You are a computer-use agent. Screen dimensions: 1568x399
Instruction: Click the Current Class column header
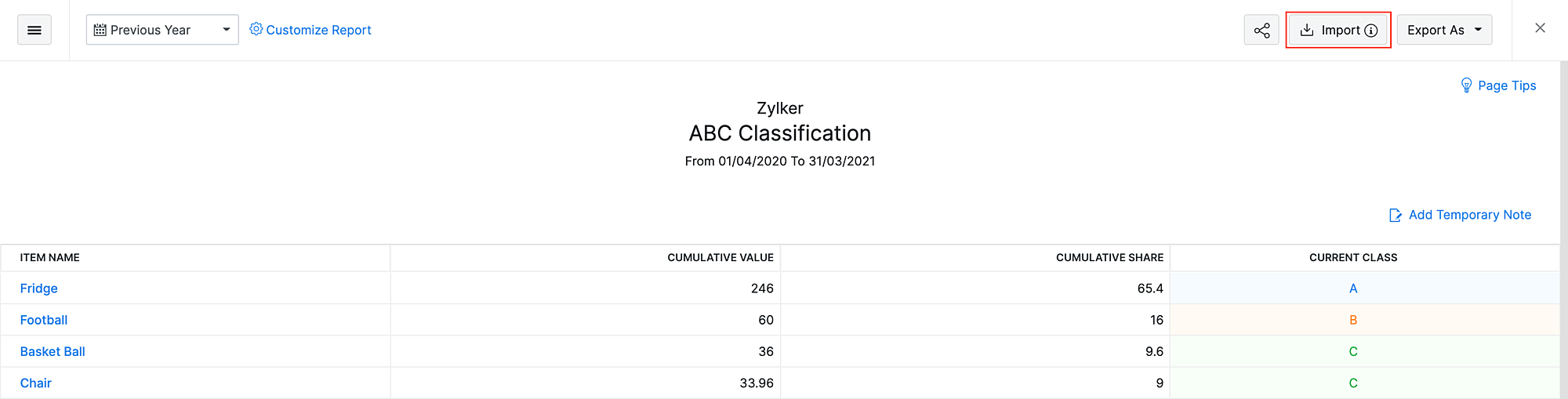[x=1353, y=257]
